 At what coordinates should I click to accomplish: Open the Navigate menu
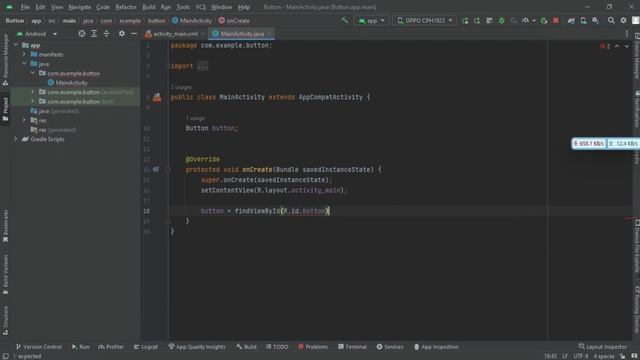(80, 7)
